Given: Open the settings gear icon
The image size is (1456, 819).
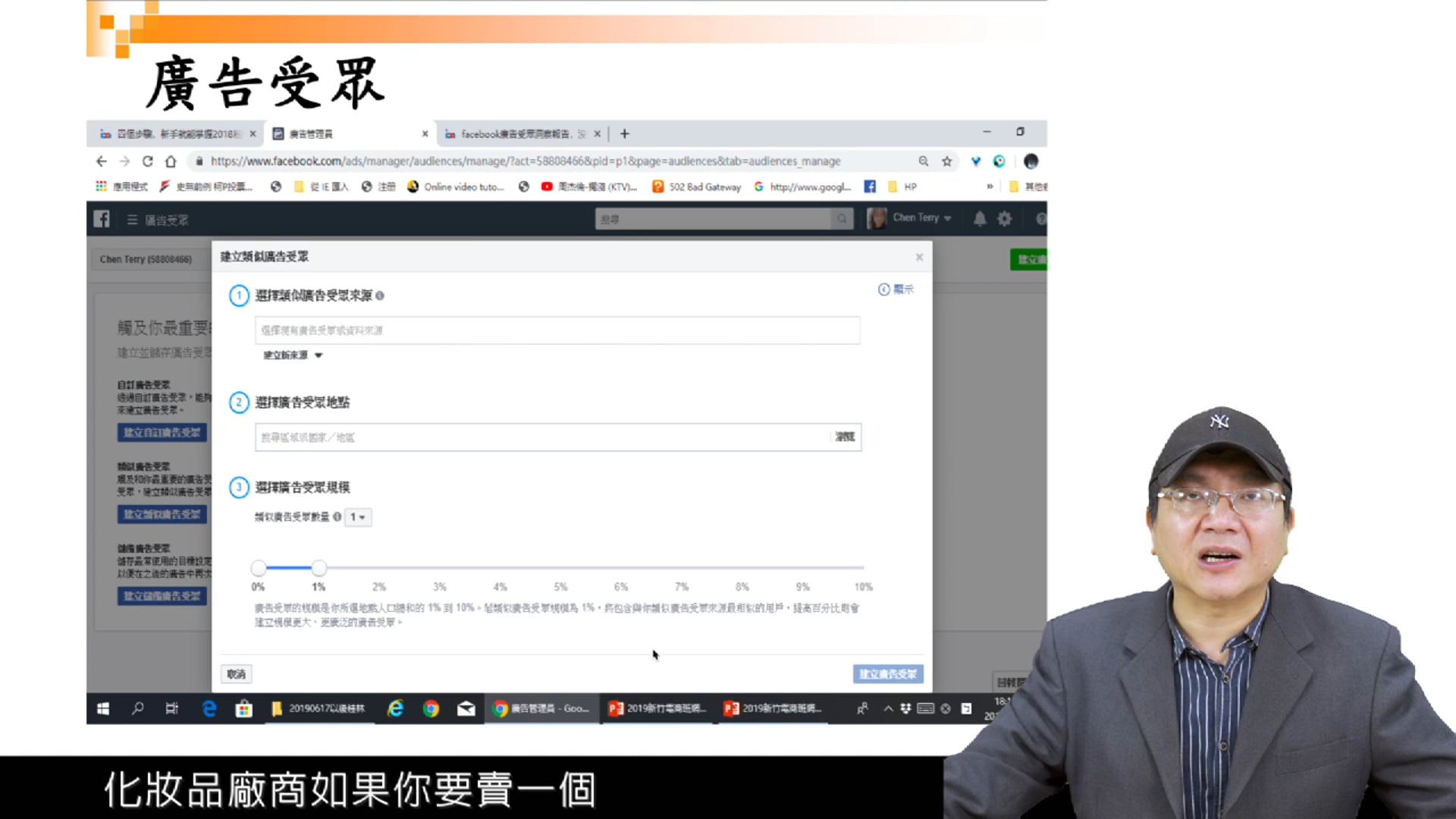Looking at the screenshot, I should coord(1005,219).
